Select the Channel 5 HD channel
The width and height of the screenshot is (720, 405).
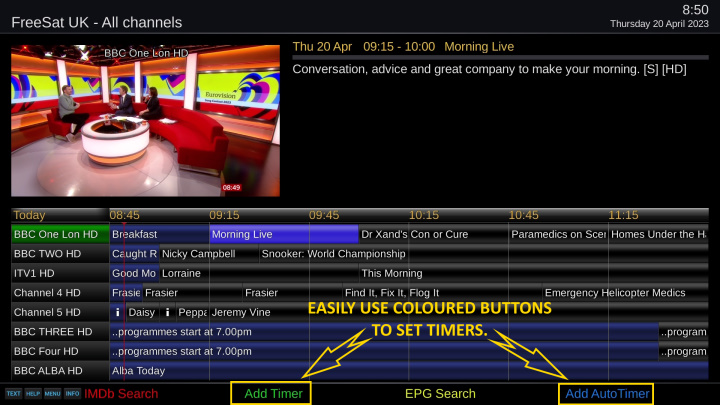coord(60,312)
